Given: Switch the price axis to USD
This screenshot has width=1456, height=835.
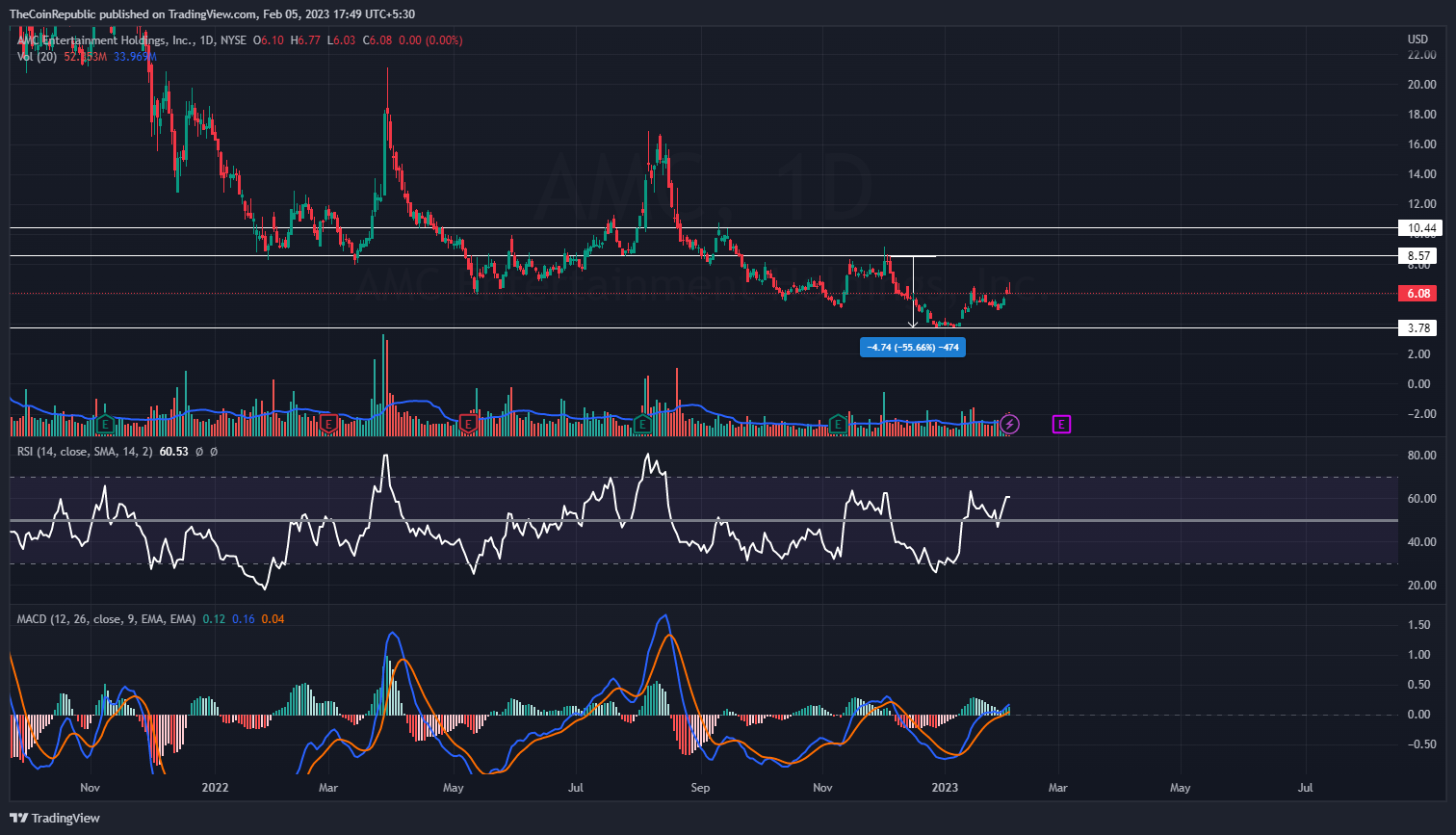Looking at the screenshot, I should (x=1417, y=39).
